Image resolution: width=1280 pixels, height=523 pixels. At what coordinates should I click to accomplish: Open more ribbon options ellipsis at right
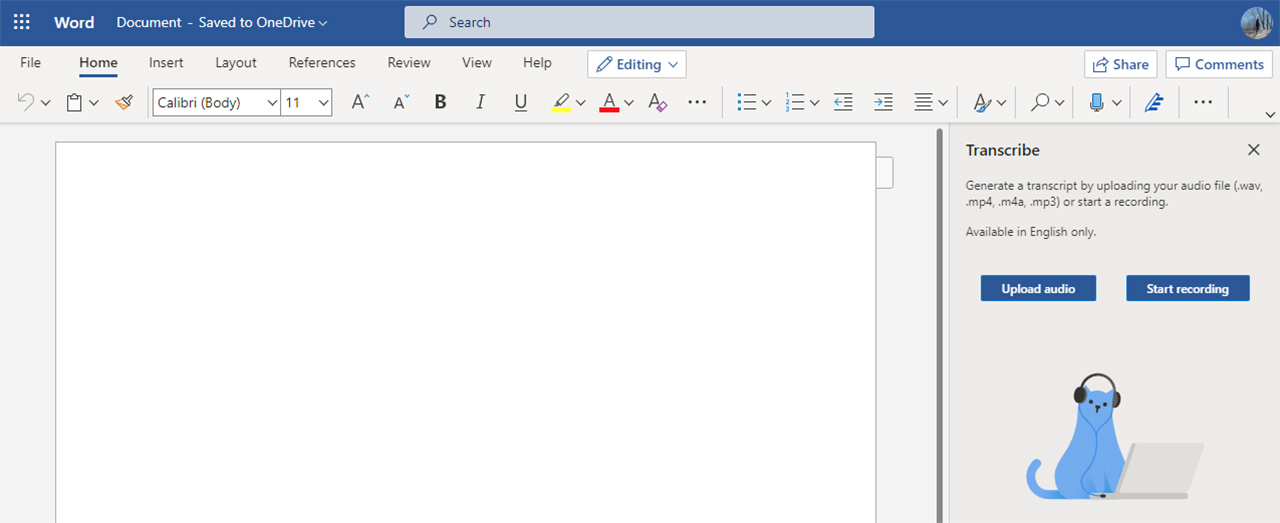click(1203, 102)
